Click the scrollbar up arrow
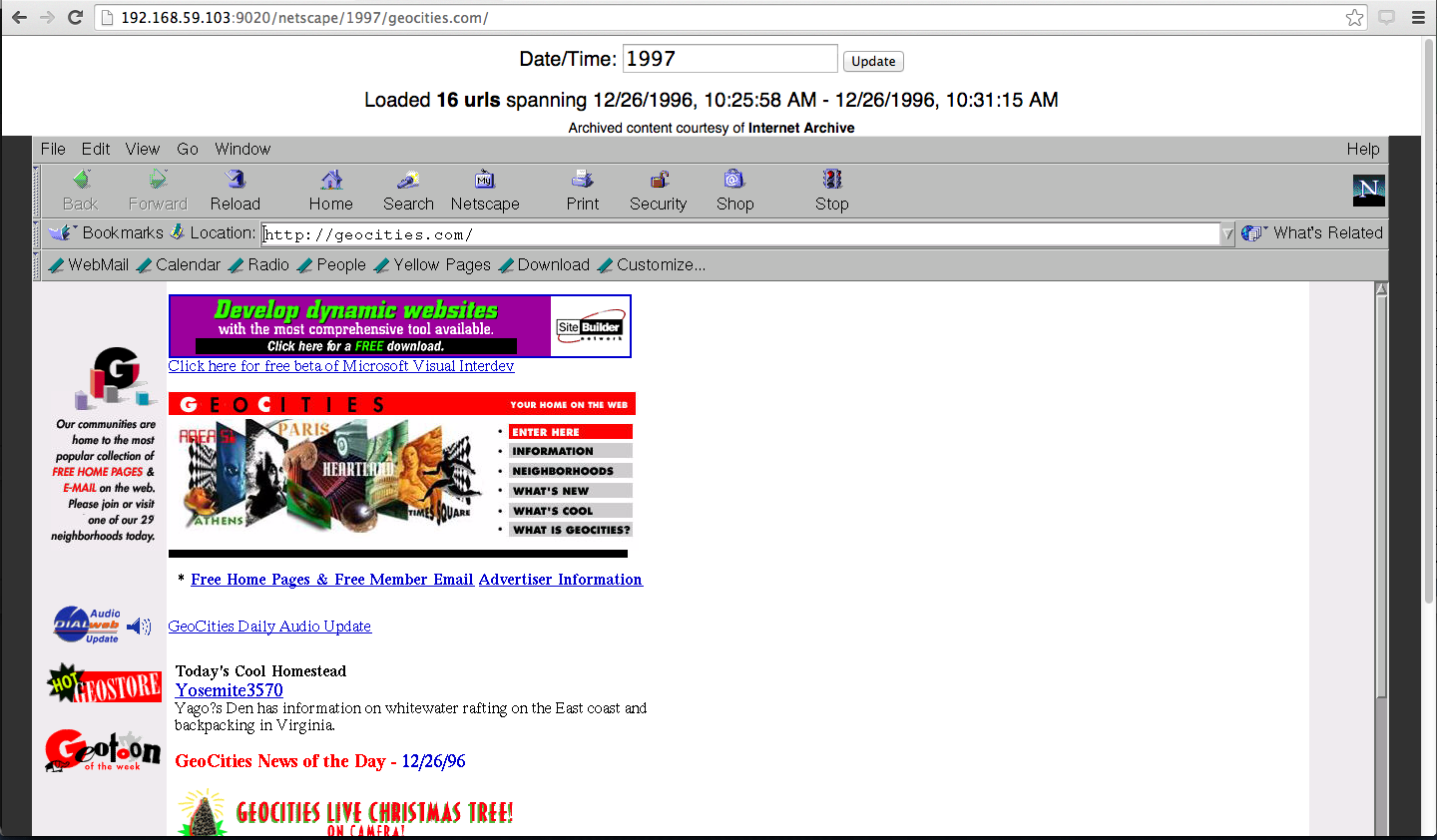This screenshot has height=840, width=1437. (x=1381, y=289)
